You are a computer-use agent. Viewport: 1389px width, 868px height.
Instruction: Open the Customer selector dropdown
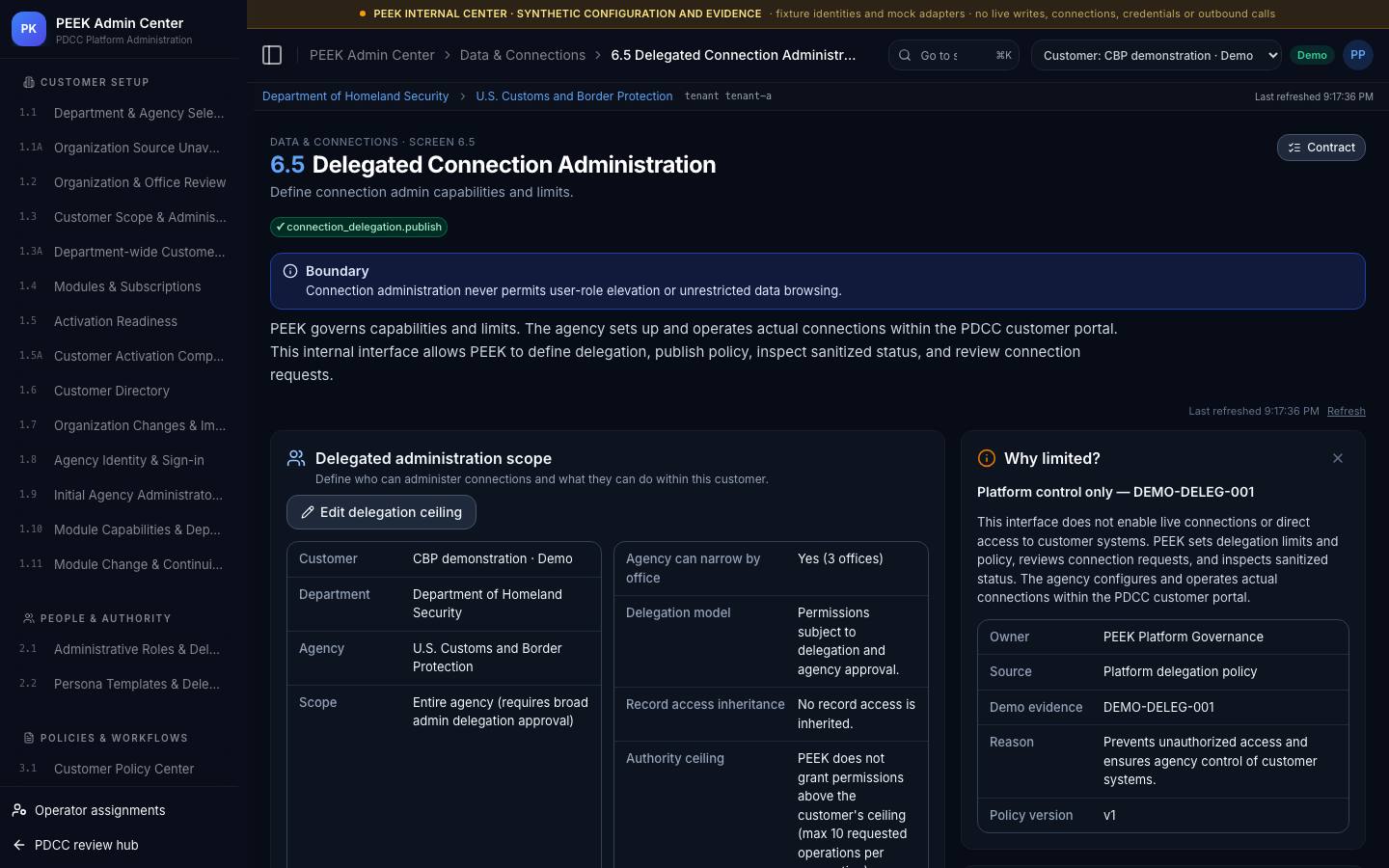tap(1157, 55)
